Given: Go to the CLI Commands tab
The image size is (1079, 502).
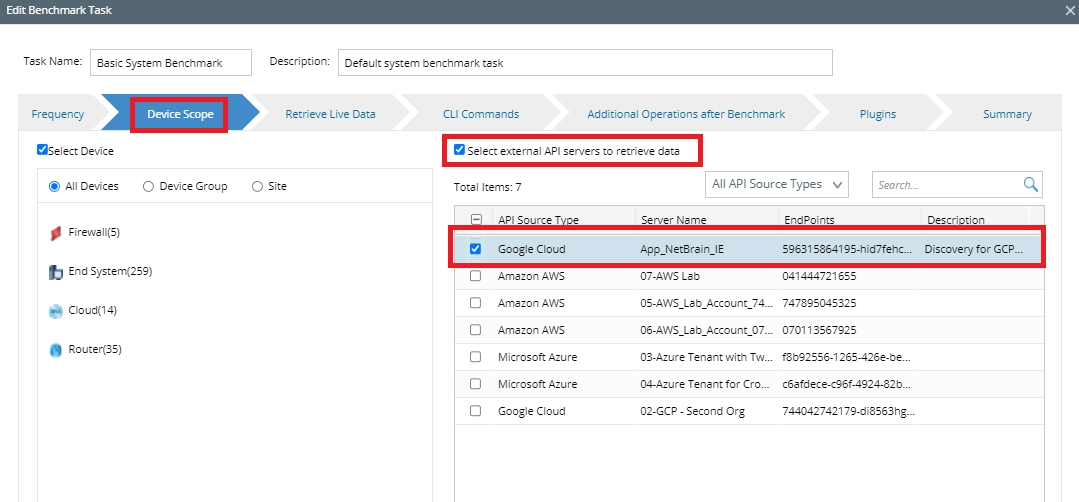Looking at the screenshot, I should [481, 114].
